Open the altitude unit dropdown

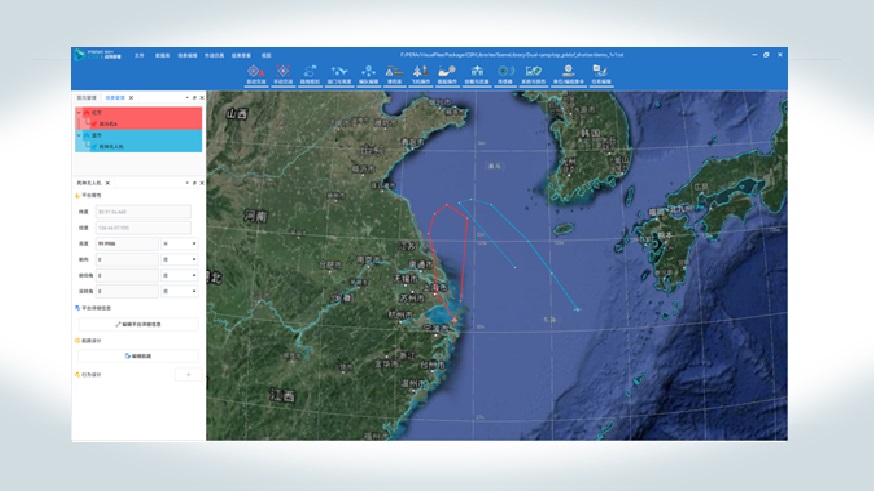(x=179, y=243)
